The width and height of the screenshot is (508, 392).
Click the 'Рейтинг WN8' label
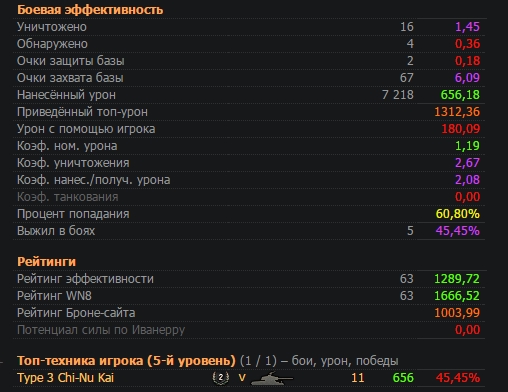pyautogui.click(x=54, y=296)
